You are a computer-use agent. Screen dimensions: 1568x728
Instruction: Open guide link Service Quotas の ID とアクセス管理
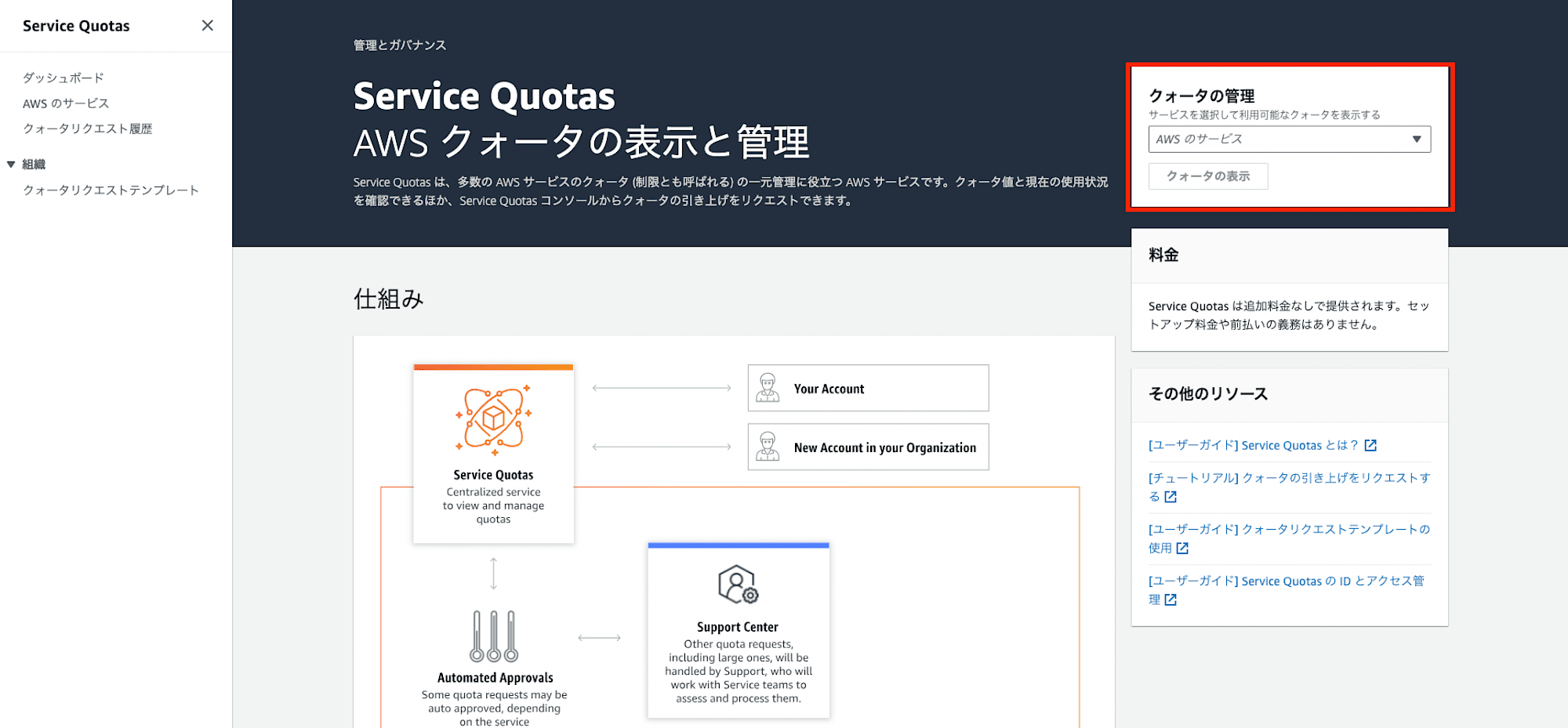(x=1287, y=590)
